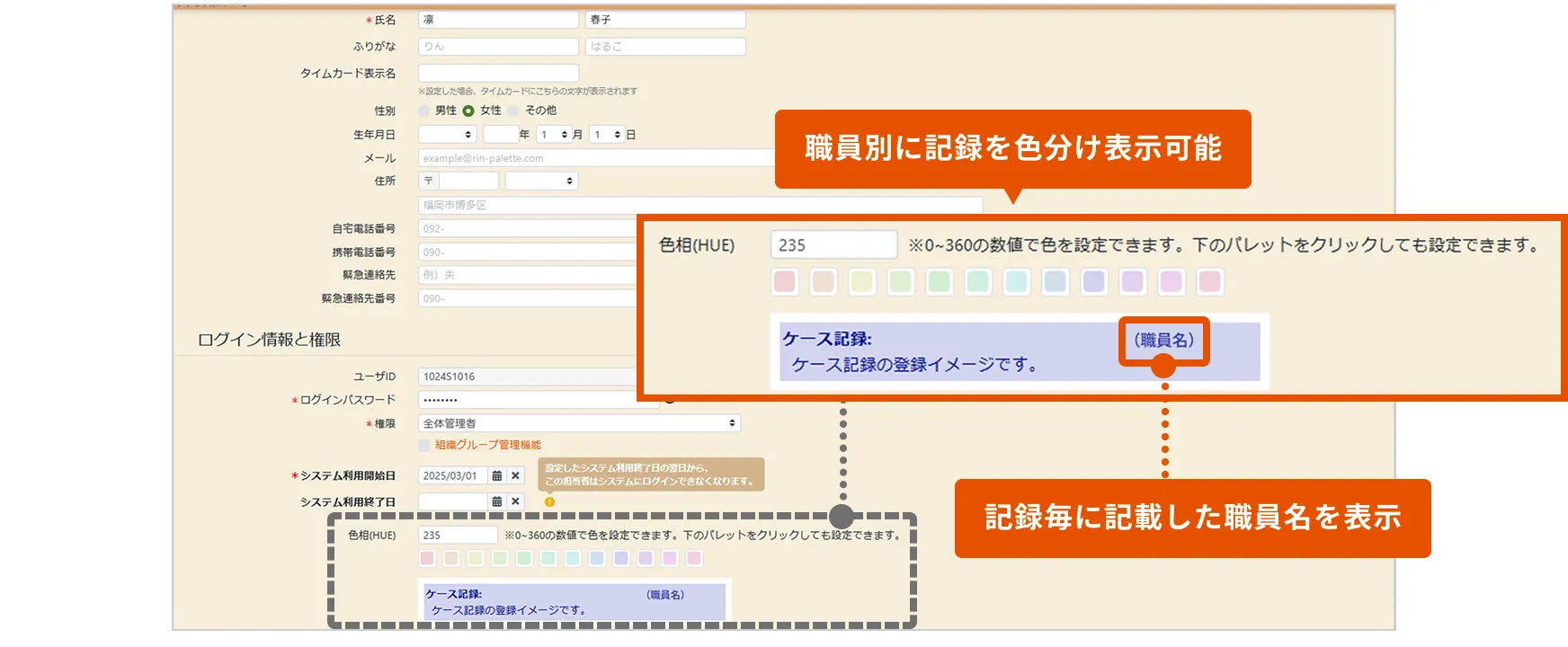1568x647 pixels.
Task: Click the 氏名 field label
Action: [x=385, y=20]
